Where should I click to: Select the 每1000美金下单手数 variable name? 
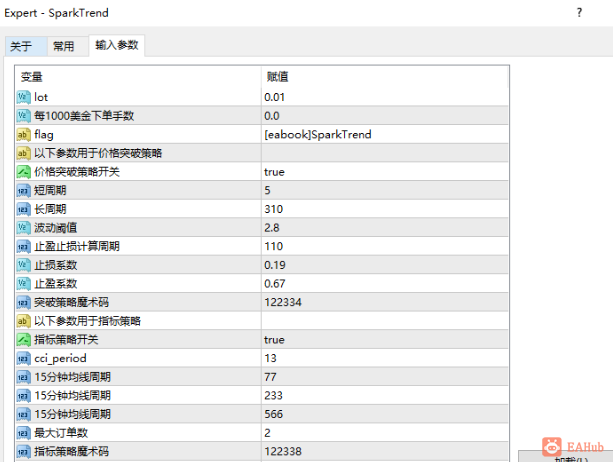click(x=84, y=116)
